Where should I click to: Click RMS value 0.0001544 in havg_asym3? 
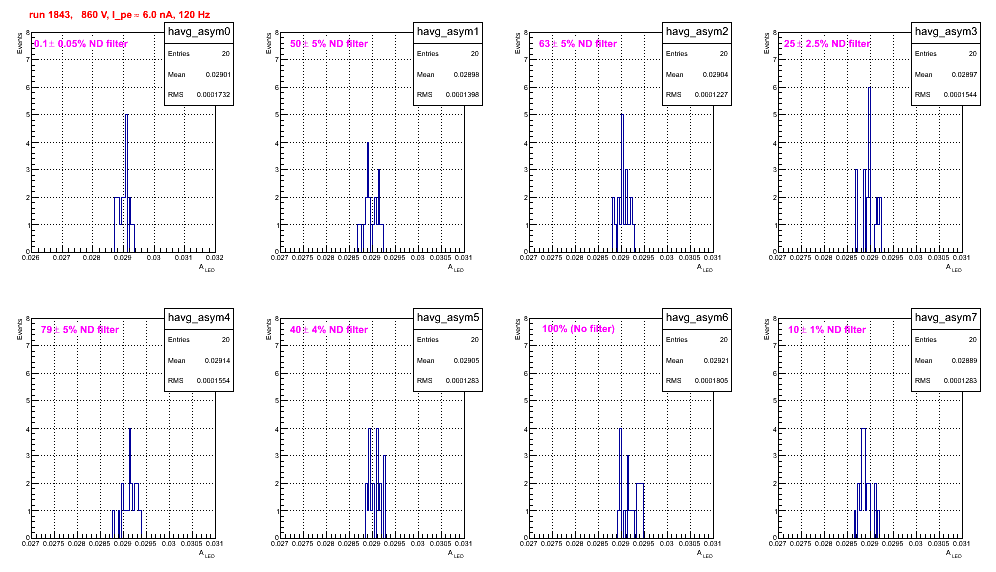click(x=960, y=95)
